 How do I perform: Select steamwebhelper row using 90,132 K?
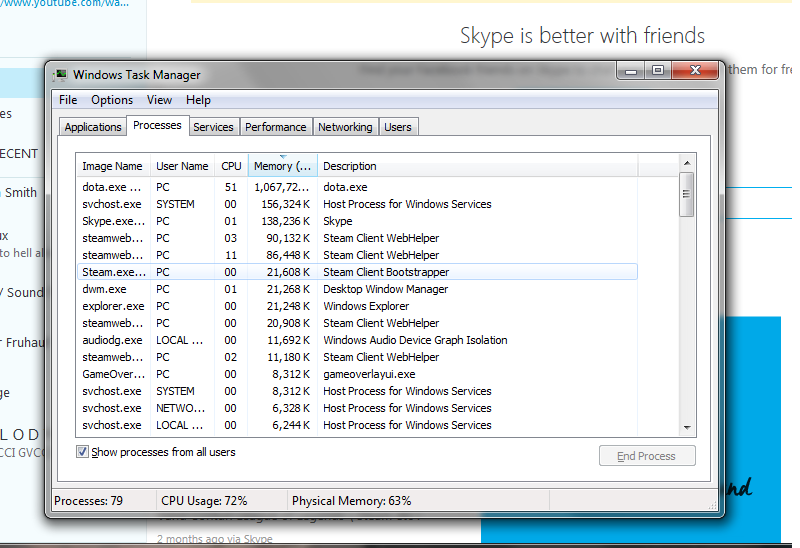click(x=357, y=238)
